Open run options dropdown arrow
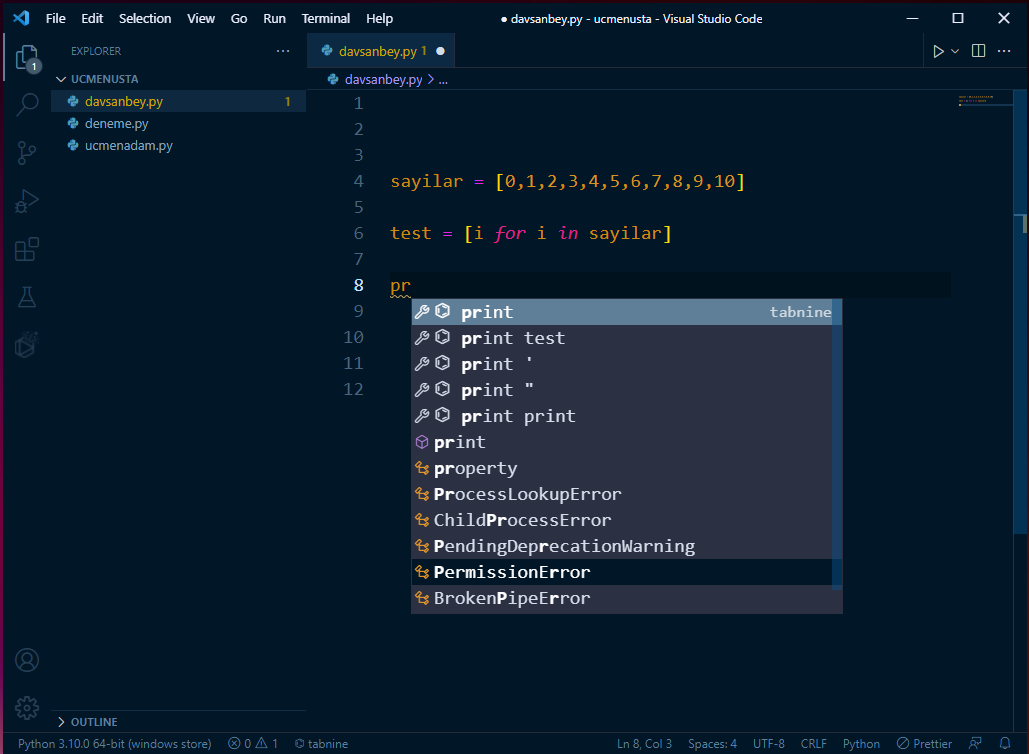The image size is (1029, 754). pos(955,51)
